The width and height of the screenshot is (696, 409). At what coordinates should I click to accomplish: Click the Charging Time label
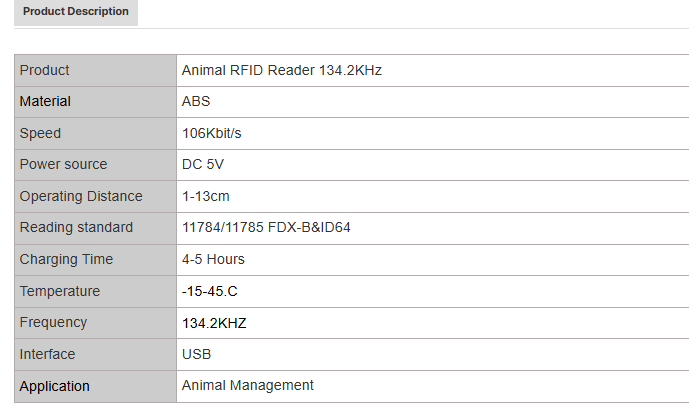pos(67,259)
